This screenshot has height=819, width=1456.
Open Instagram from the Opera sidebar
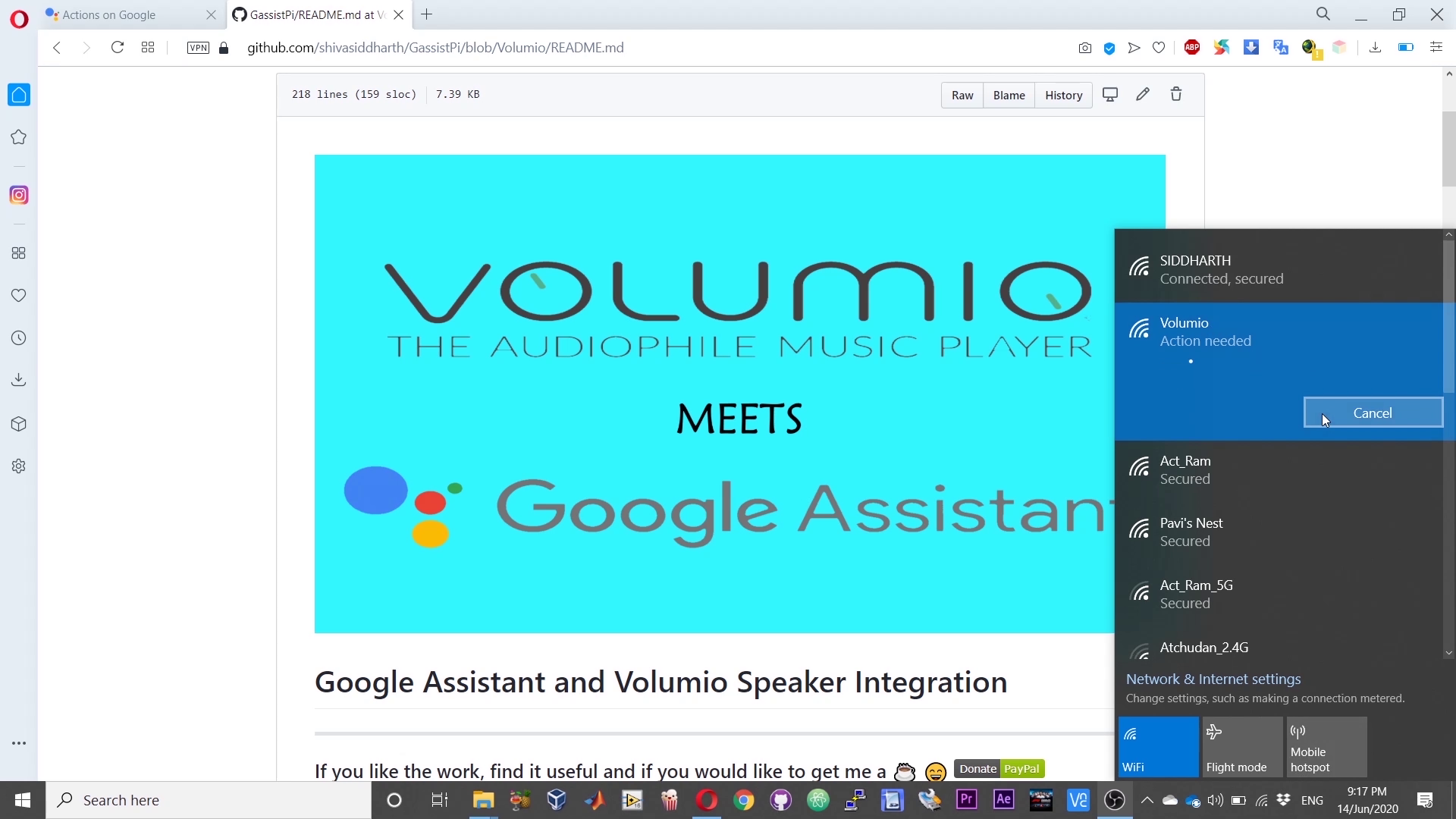[x=19, y=195]
